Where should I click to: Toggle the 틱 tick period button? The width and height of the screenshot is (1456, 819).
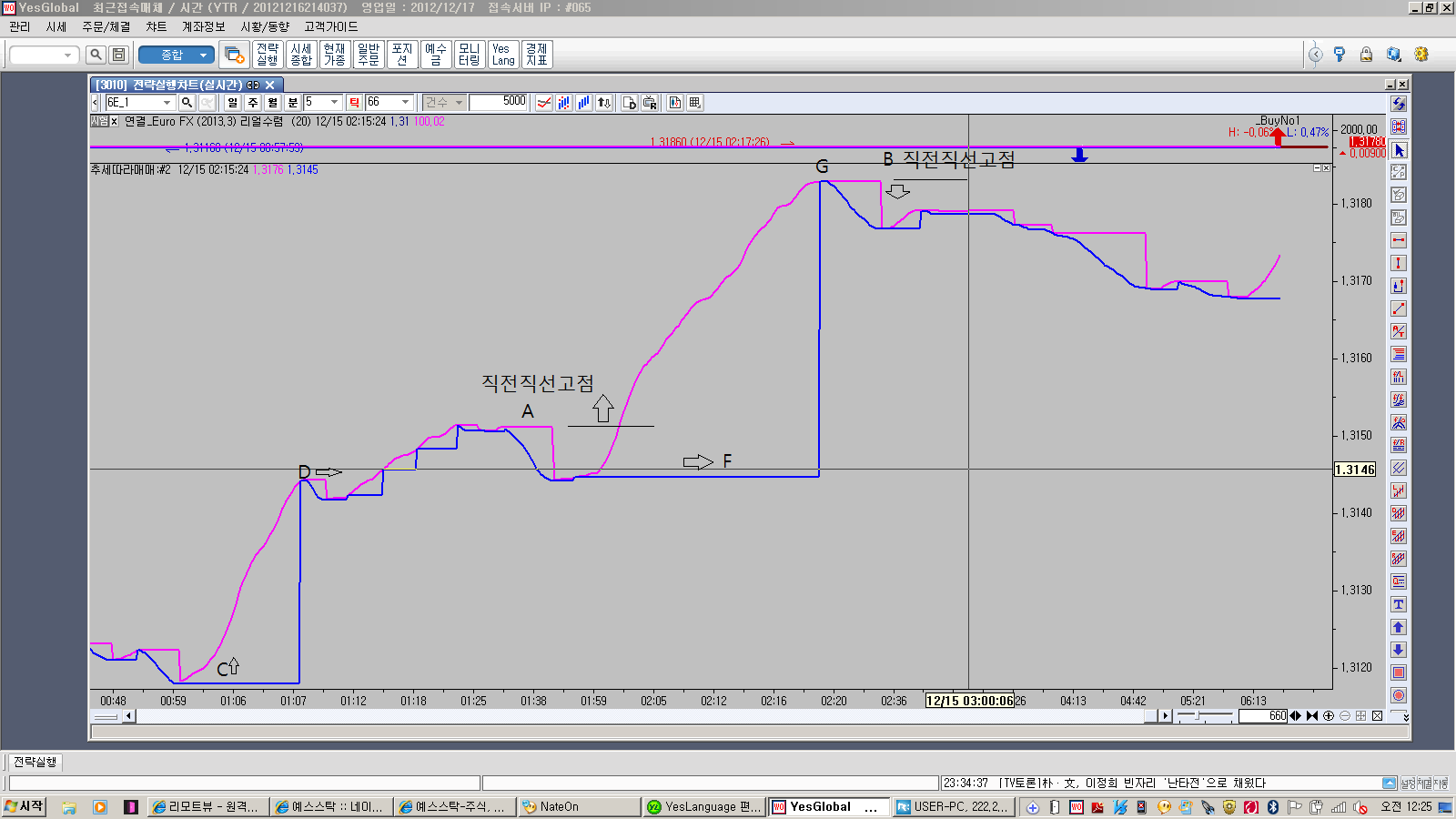click(354, 103)
